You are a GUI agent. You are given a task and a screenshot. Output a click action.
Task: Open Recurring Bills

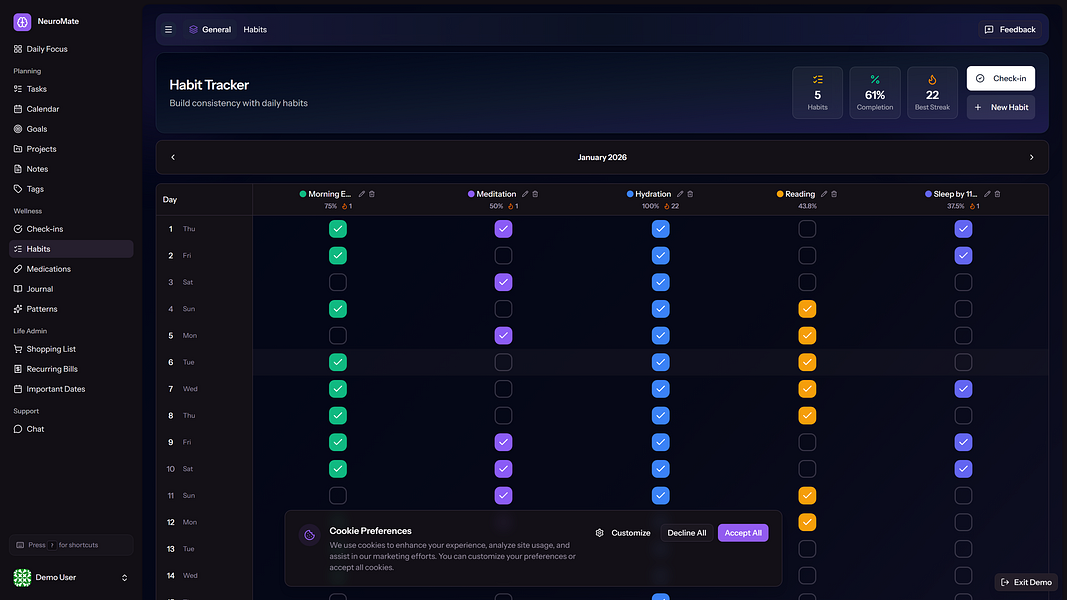click(x=71, y=369)
